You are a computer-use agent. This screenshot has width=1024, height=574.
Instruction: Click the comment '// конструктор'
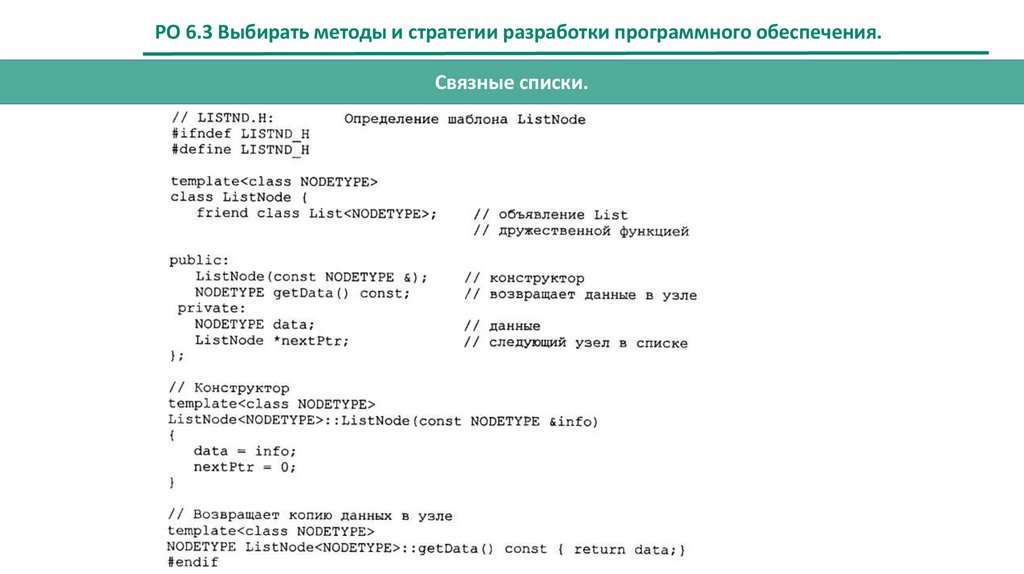tap(524, 279)
